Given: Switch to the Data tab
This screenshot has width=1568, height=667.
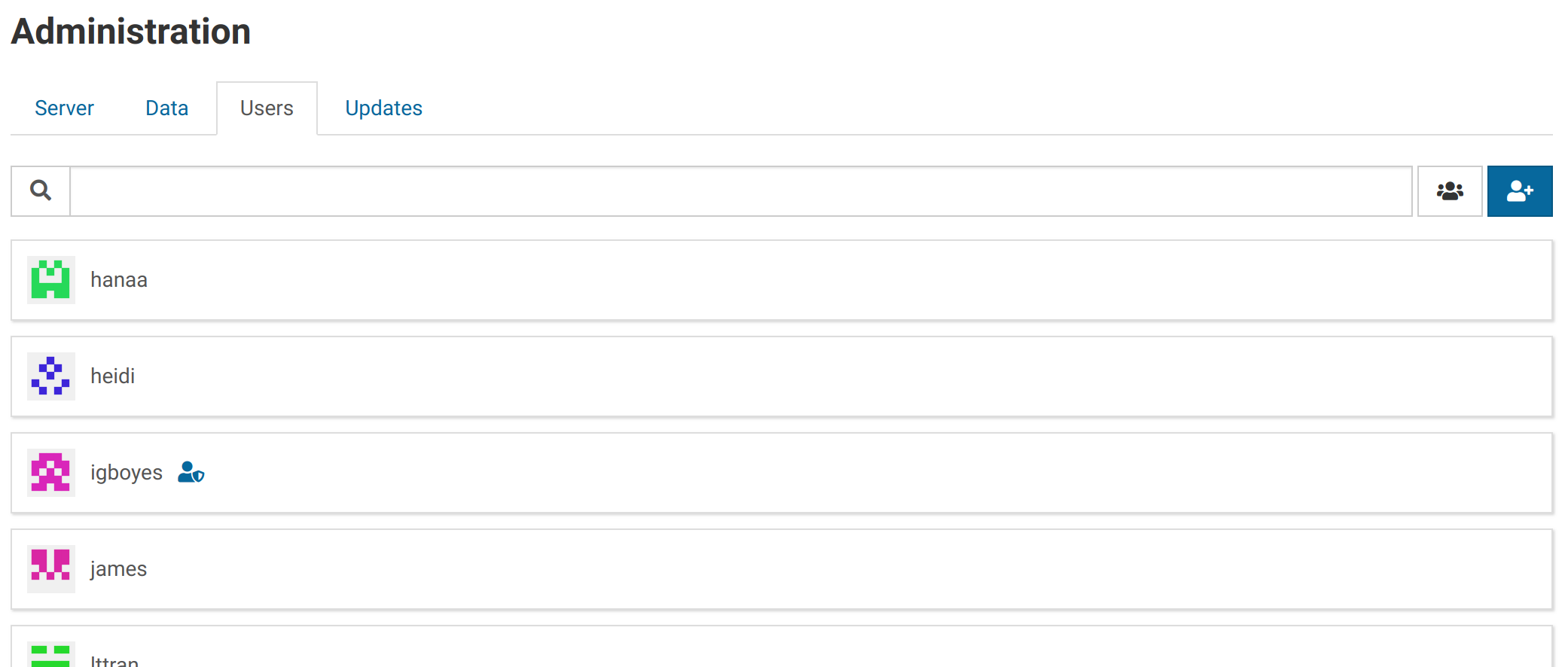Looking at the screenshot, I should [166, 108].
